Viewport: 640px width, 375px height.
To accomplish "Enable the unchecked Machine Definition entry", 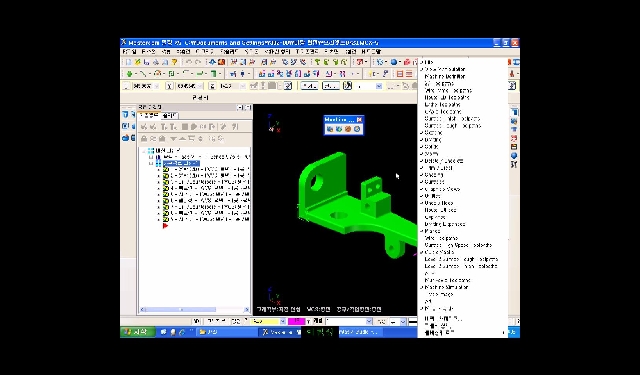I will pos(445,76).
